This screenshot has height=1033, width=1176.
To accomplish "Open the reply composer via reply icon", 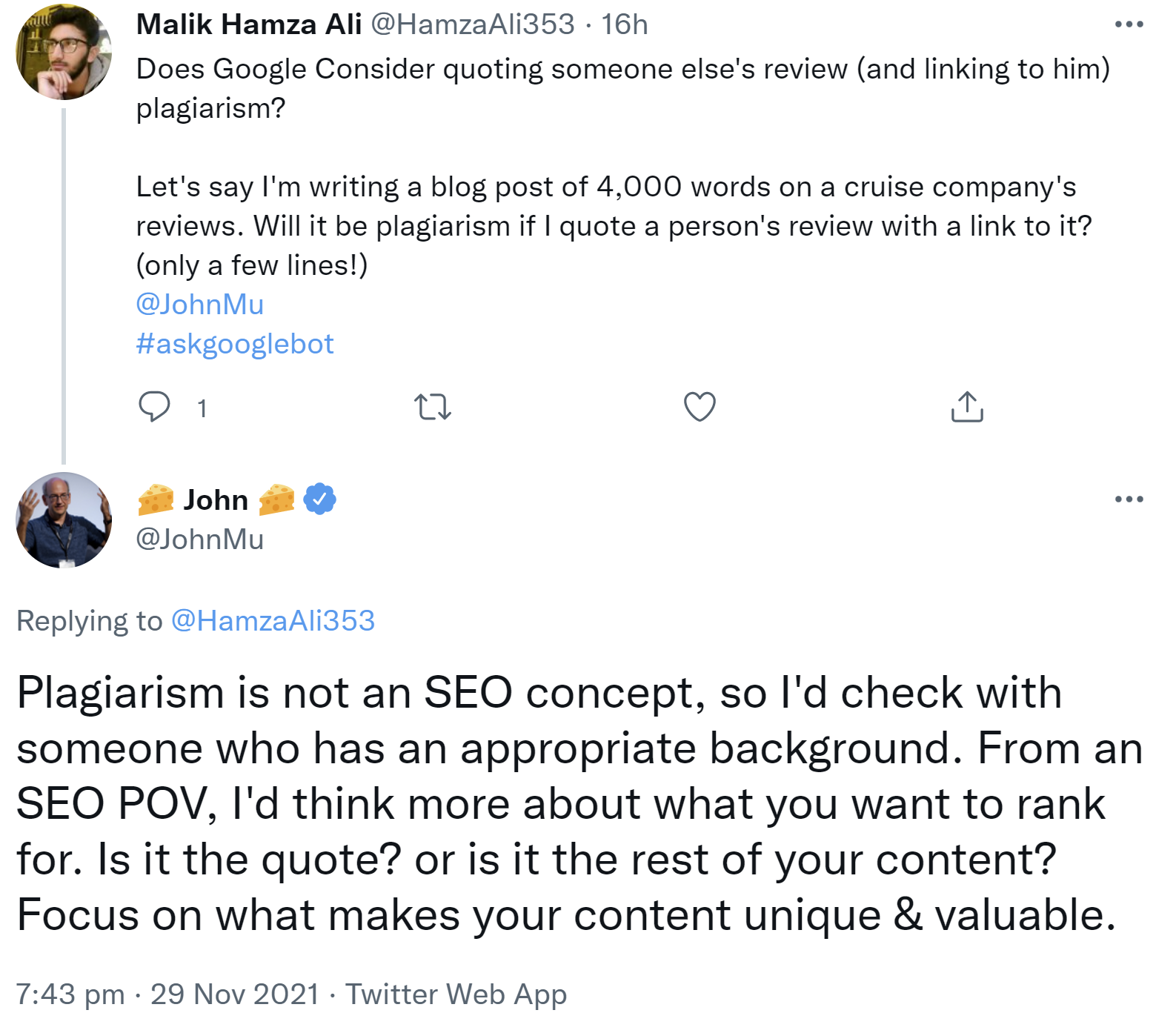I will (156, 406).
